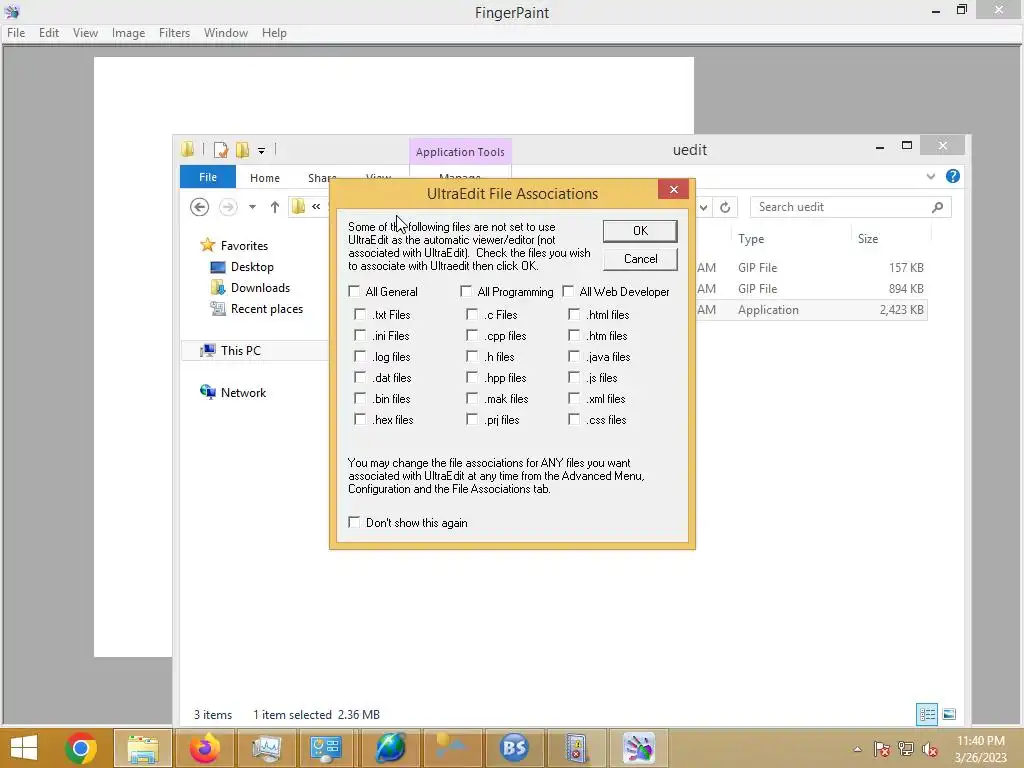The width and height of the screenshot is (1024, 768).
Task: Click Properties icon in Quick Access toolbar
Action: point(221,150)
